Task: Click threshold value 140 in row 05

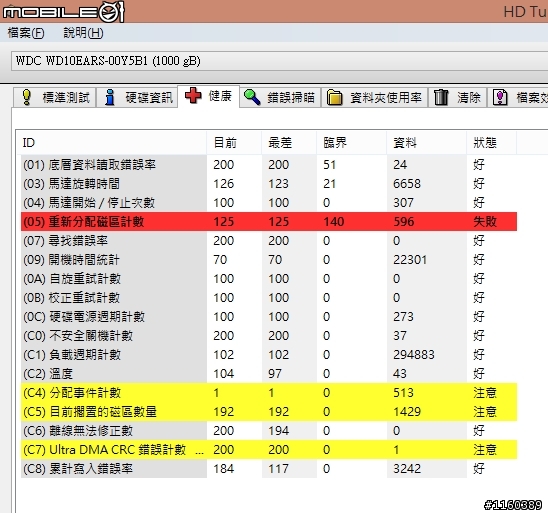Action: pos(333,222)
